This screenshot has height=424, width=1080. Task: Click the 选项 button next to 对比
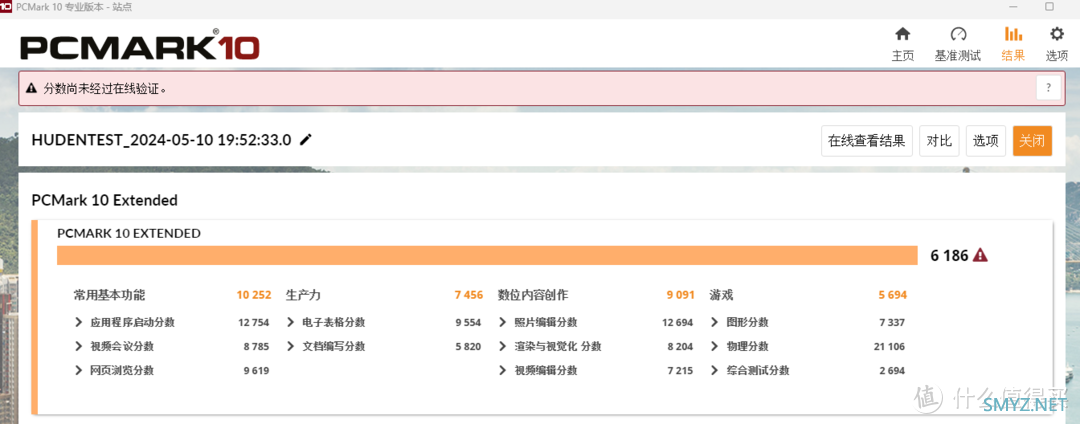point(985,141)
